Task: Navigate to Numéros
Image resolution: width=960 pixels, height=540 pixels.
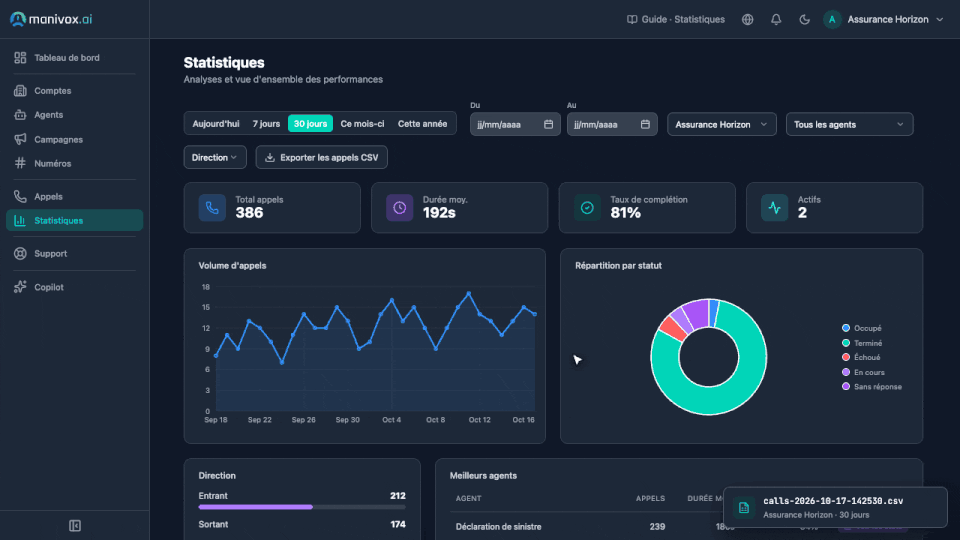Action: (74, 163)
